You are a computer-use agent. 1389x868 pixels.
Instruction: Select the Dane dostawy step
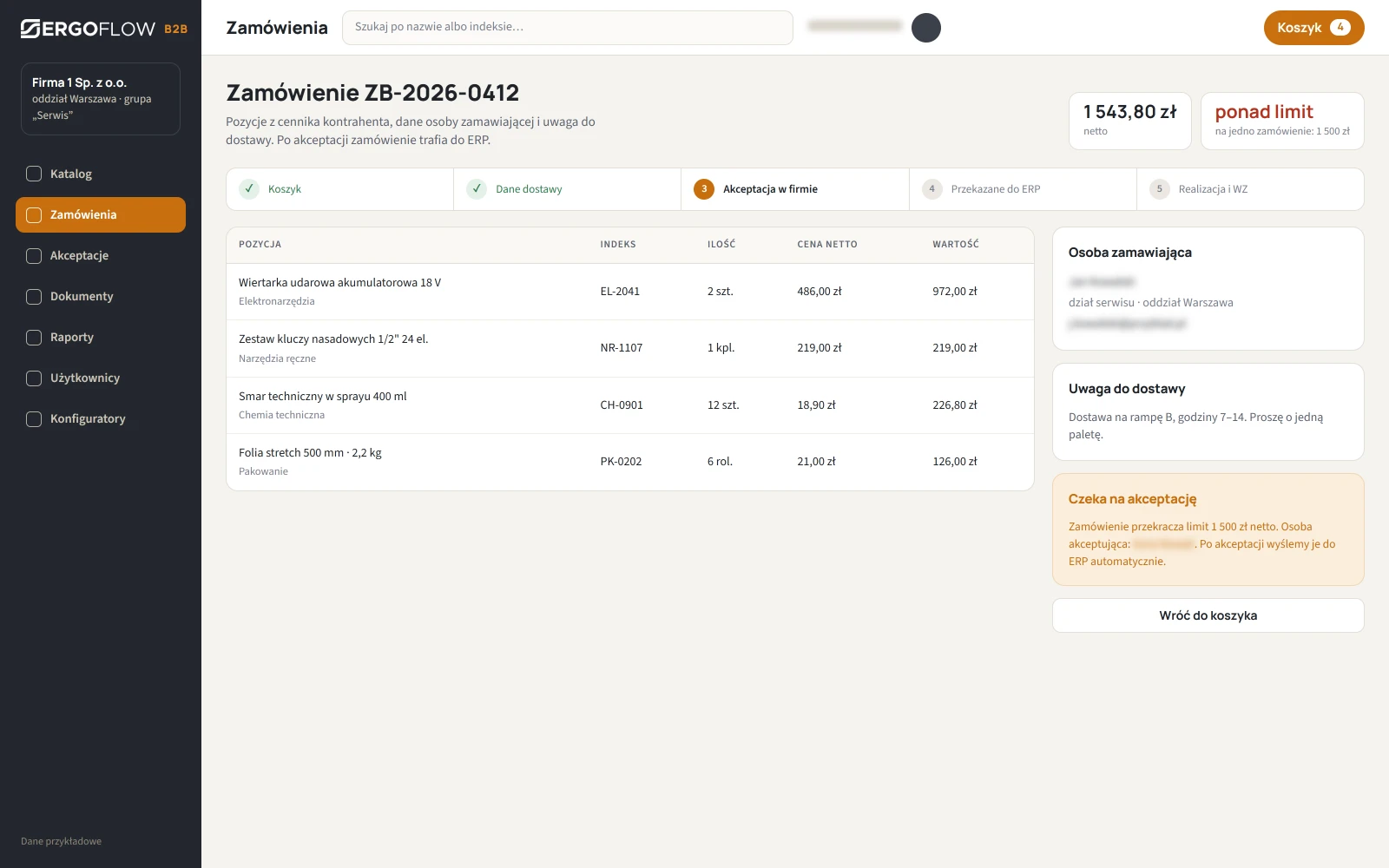pos(568,189)
